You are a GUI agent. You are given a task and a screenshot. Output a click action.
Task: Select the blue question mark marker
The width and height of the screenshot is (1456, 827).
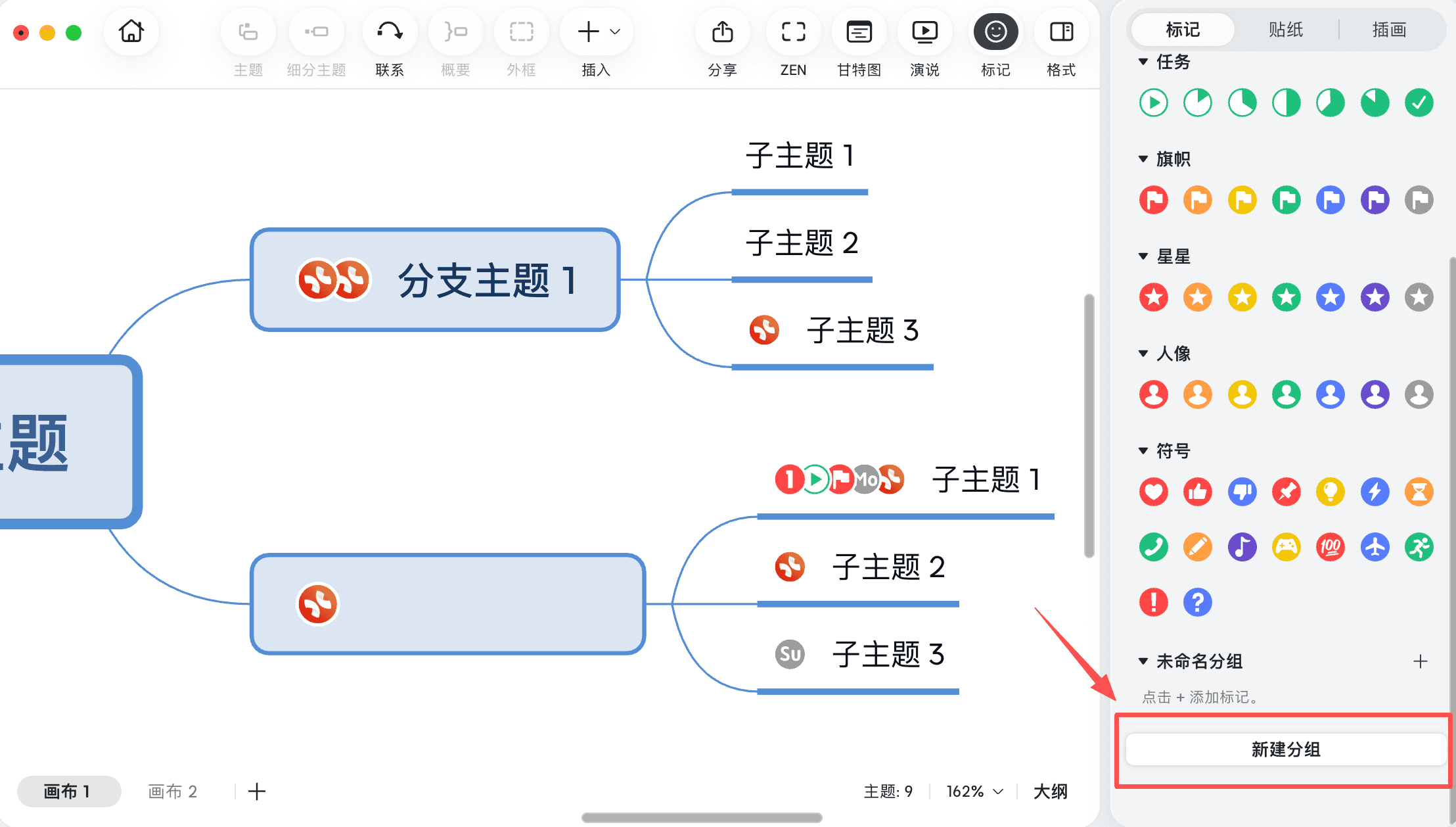[x=1198, y=602]
